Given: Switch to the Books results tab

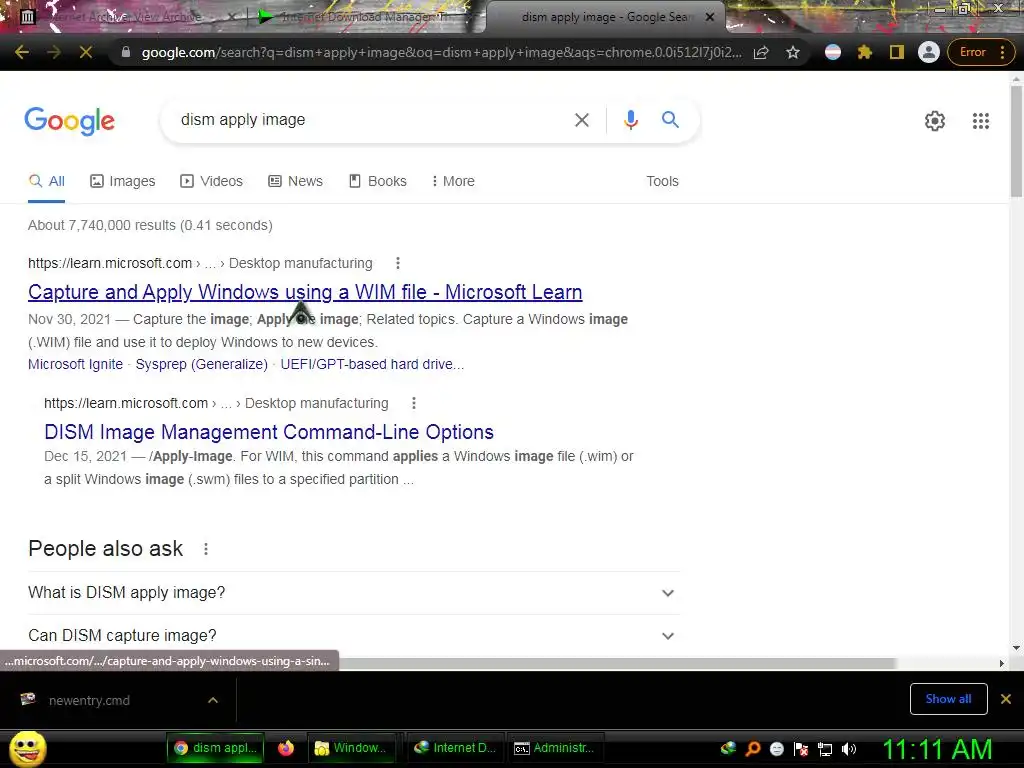Looking at the screenshot, I should [x=377, y=182].
